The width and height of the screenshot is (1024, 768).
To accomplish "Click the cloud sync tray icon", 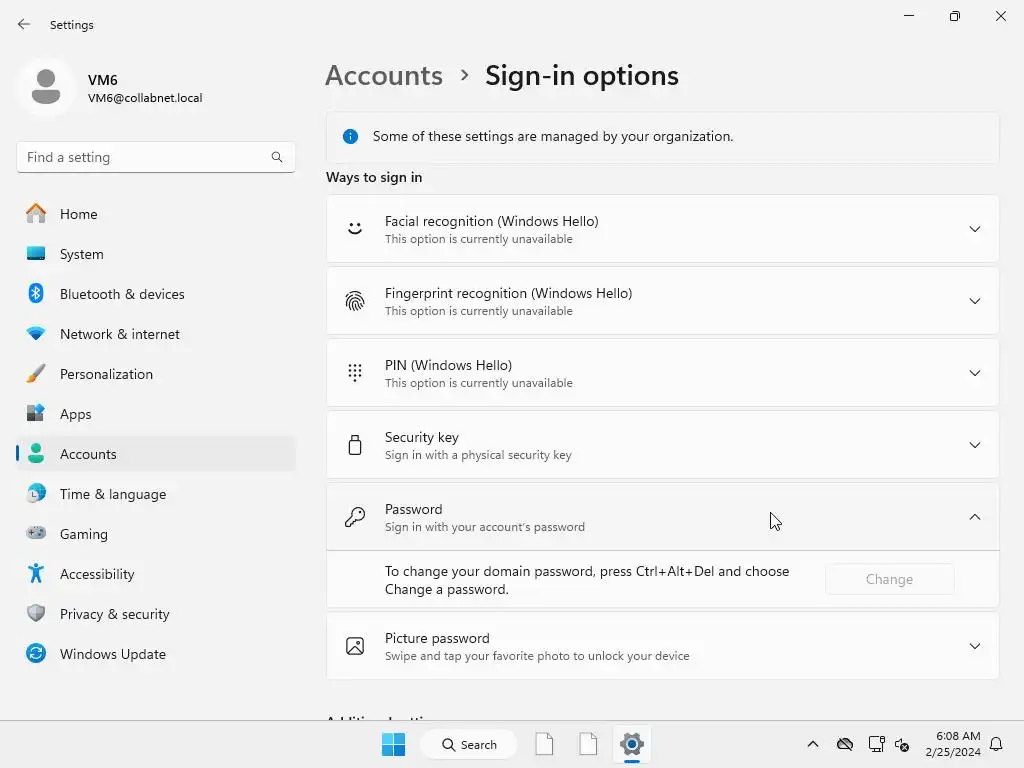I will tap(845, 744).
